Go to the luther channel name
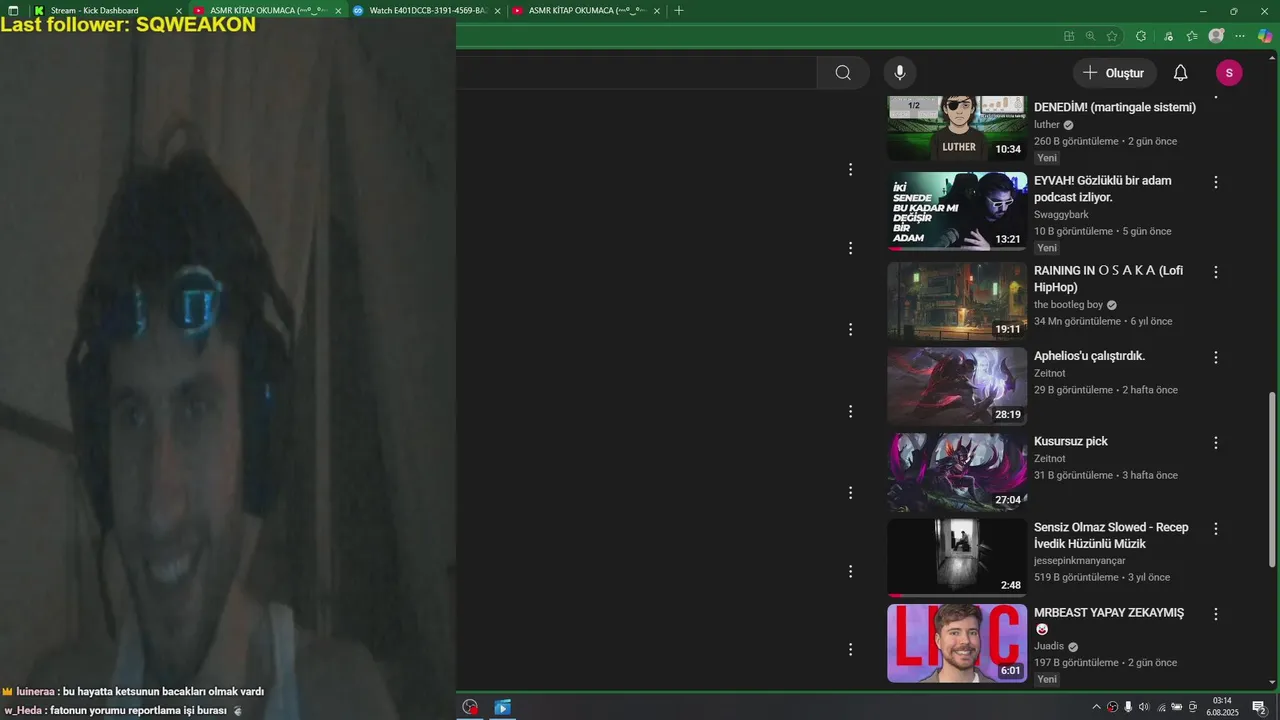1280x720 pixels. [1047, 125]
